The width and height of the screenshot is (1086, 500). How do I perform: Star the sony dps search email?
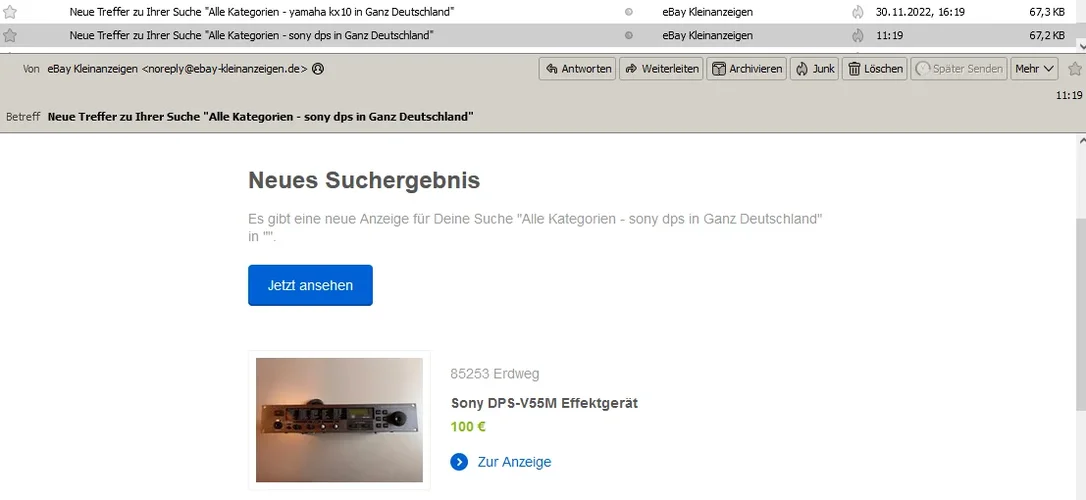(x=10, y=35)
